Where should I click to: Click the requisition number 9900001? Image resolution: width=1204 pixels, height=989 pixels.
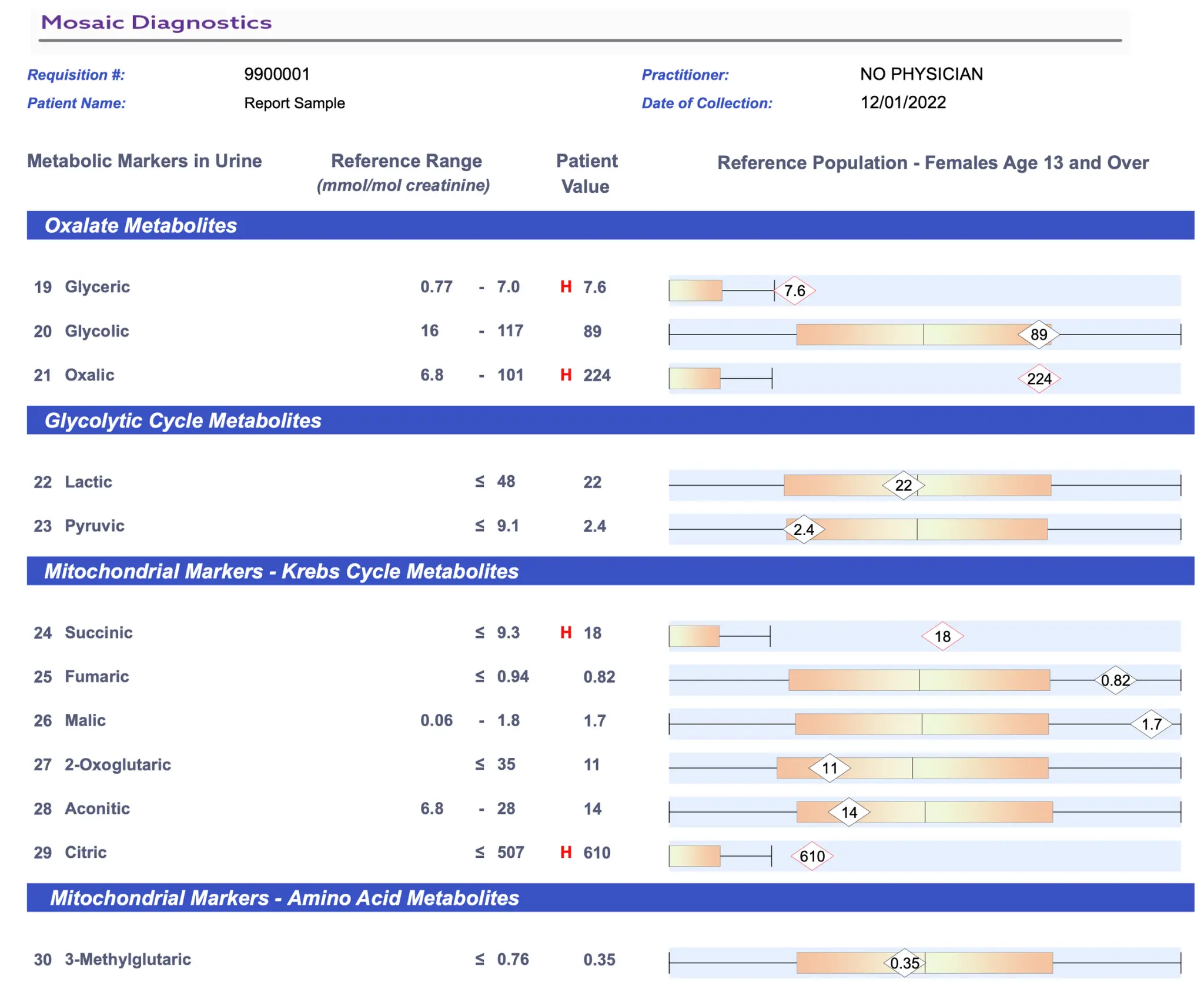click(276, 74)
